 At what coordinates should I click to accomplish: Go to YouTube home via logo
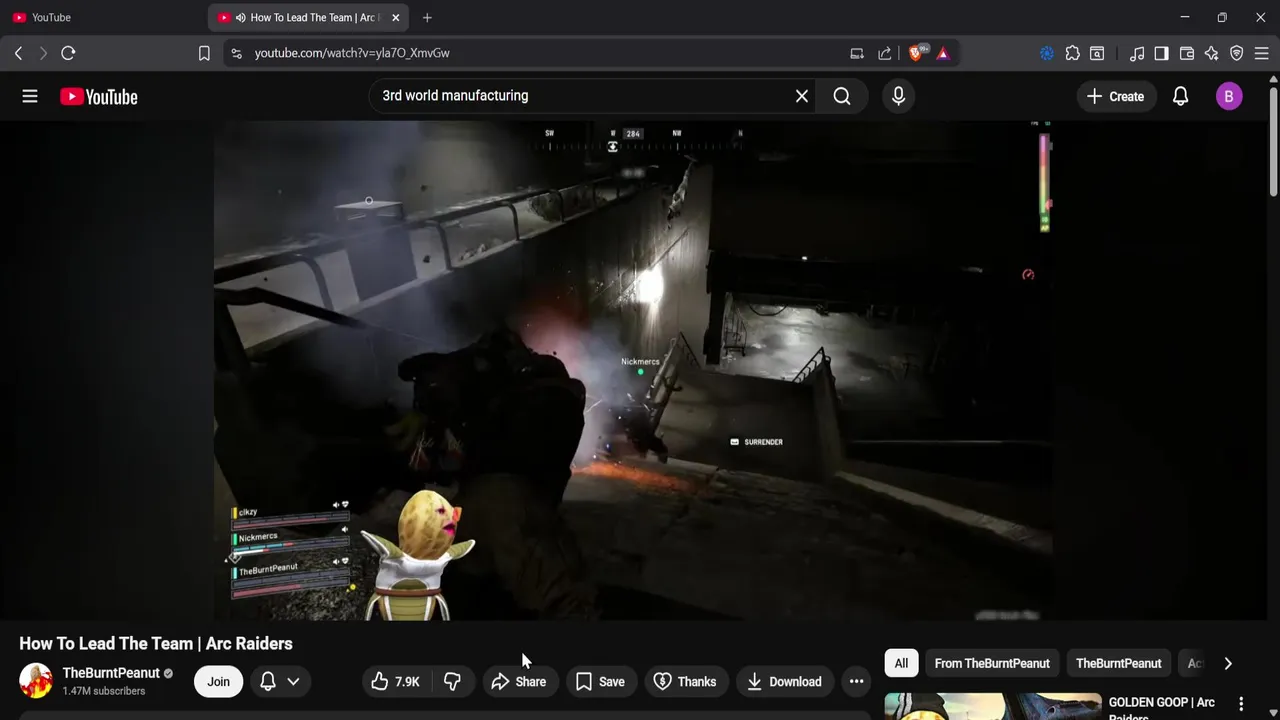click(98, 96)
